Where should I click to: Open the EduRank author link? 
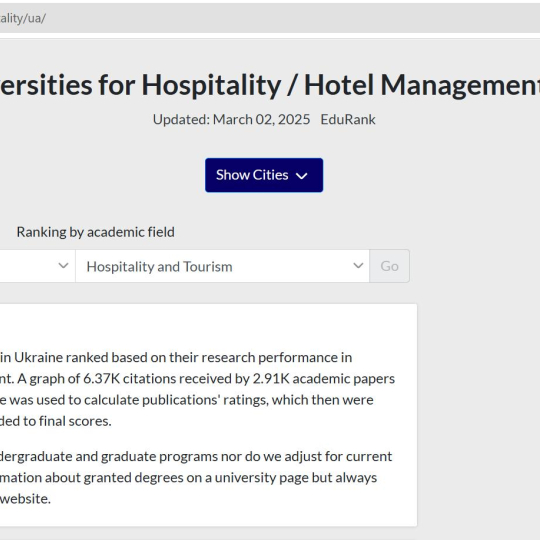pyautogui.click(x=348, y=120)
